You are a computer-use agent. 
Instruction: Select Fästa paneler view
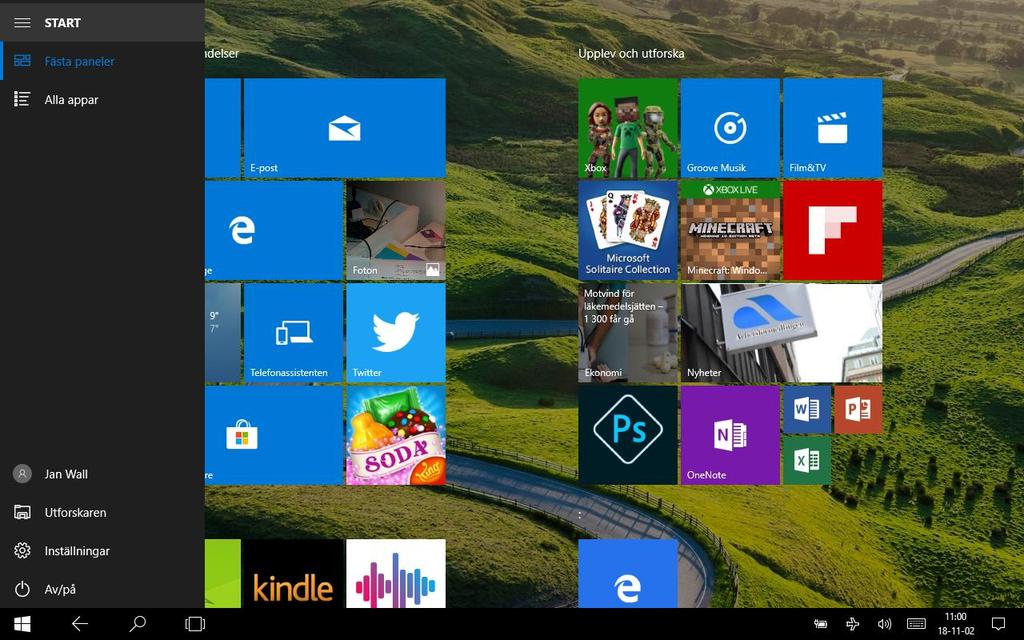click(103, 61)
